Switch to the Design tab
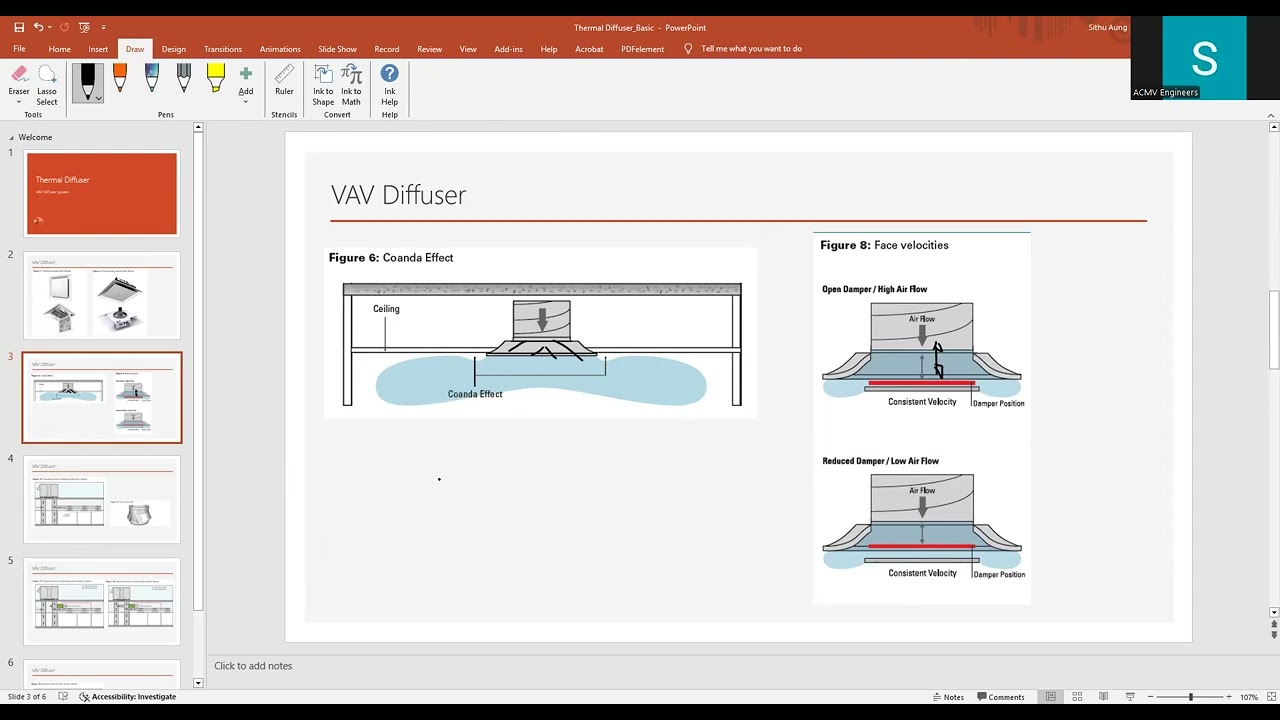 pos(174,49)
